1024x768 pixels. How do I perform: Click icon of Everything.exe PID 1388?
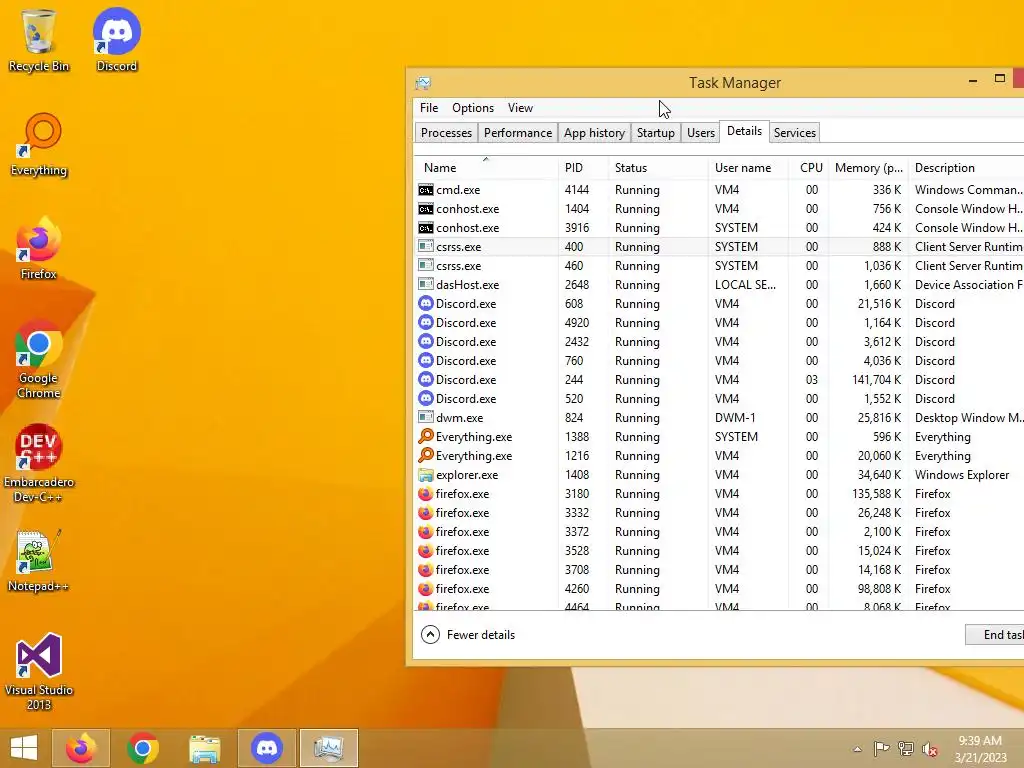point(426,436)
